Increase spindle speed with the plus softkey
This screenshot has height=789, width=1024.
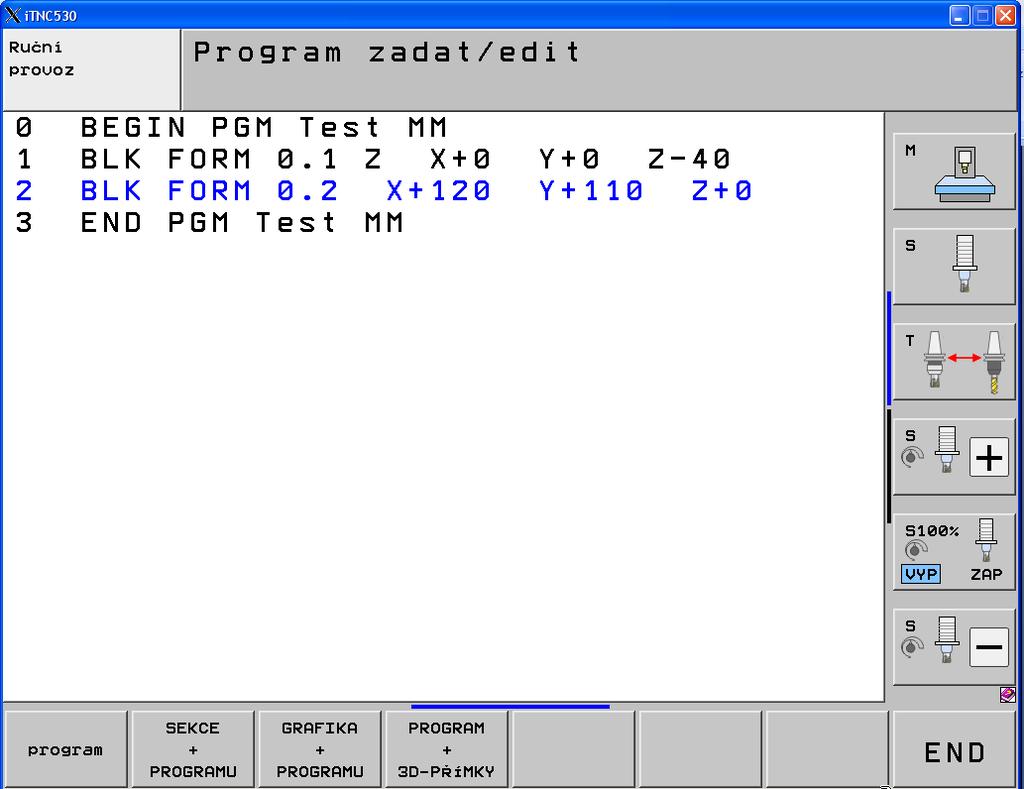click(x=954, y=457)
